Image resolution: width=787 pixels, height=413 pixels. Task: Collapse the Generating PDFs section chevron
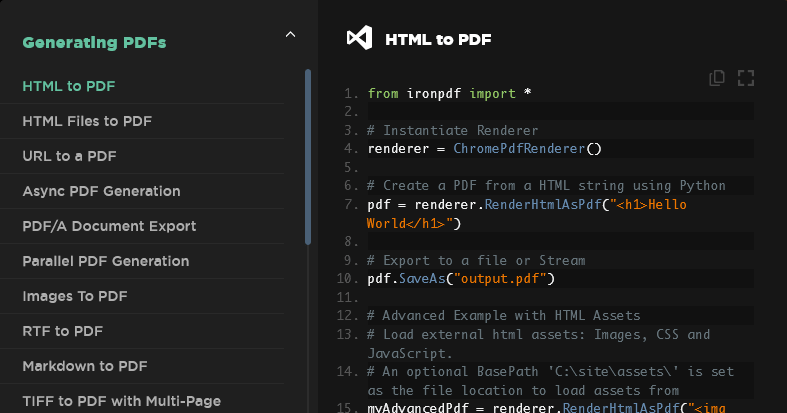coord(290,35)
